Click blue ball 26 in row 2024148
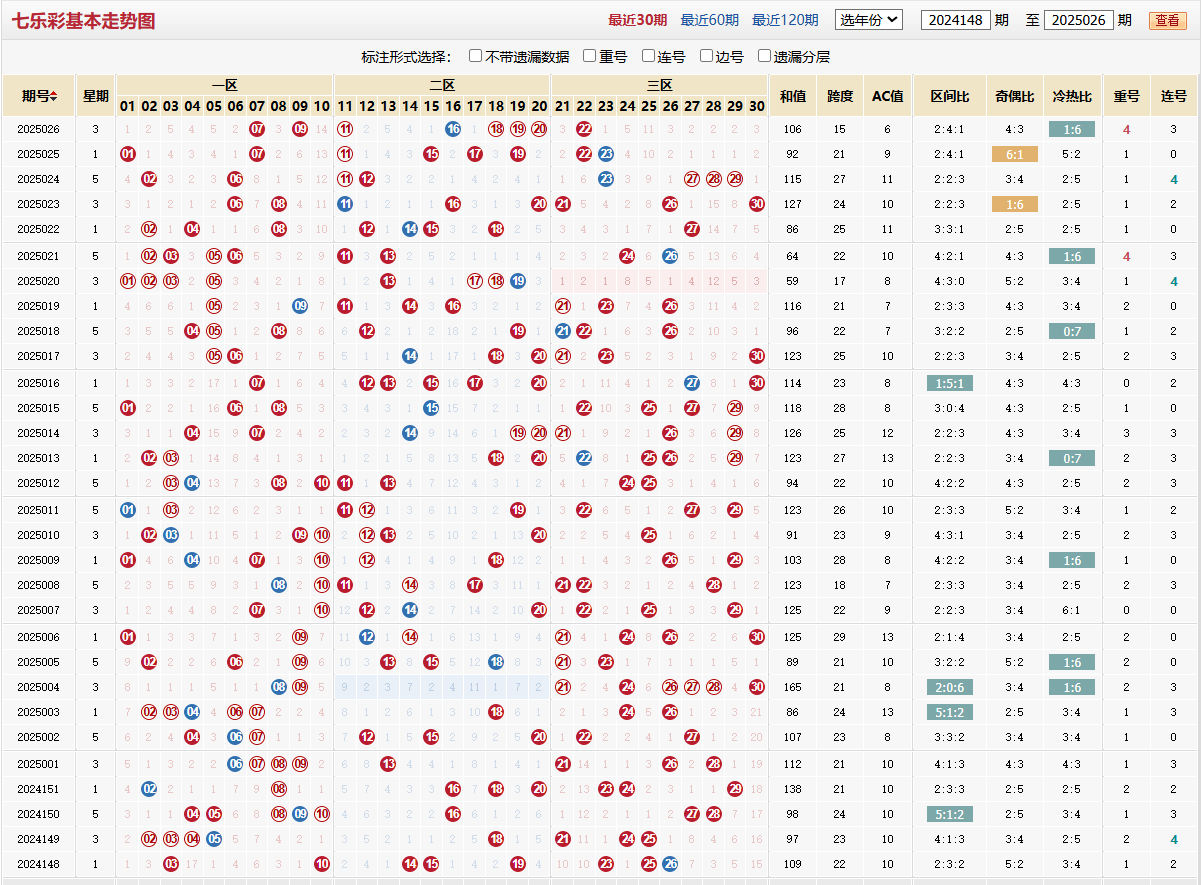Viewport: 1201px width, 885px height. (670, 864)
